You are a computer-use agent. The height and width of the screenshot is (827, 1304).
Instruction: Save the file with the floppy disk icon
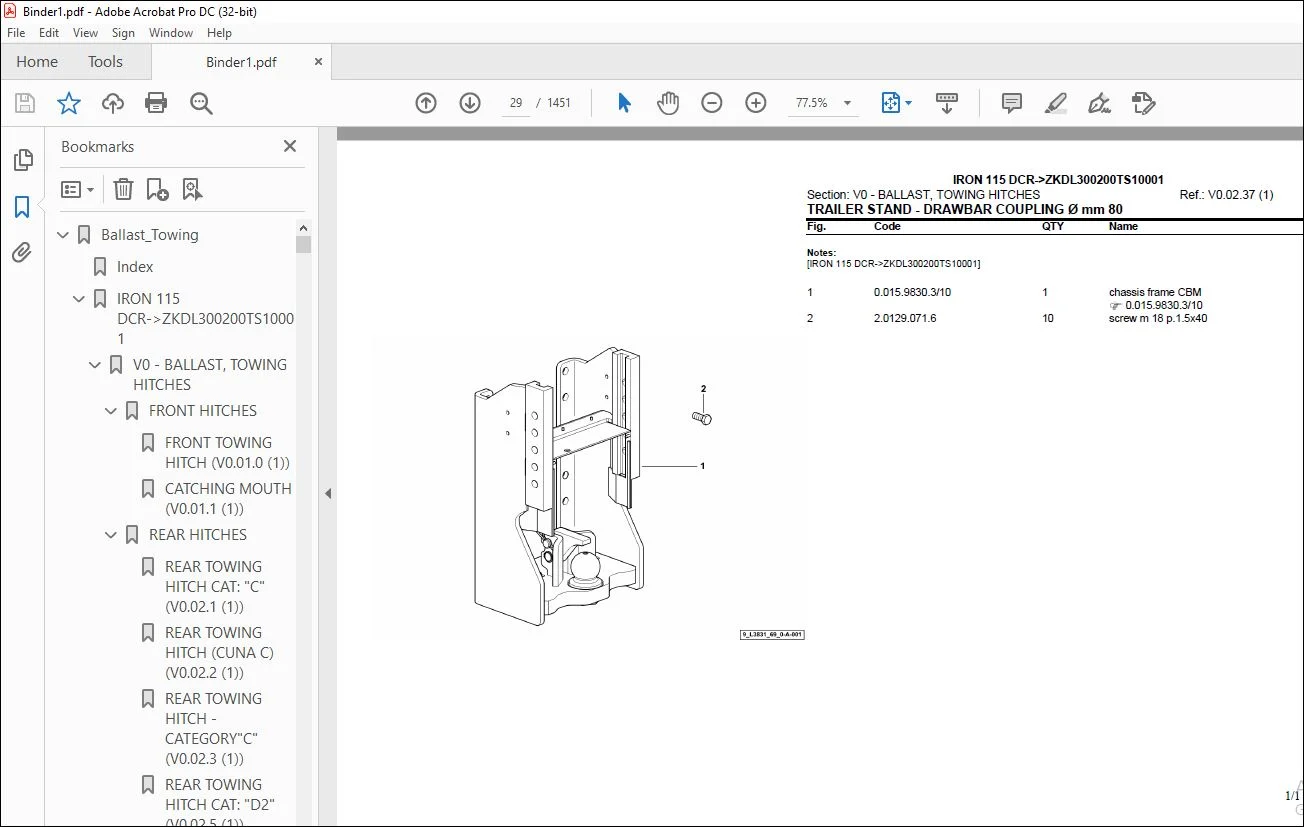[x=25, y=103]
